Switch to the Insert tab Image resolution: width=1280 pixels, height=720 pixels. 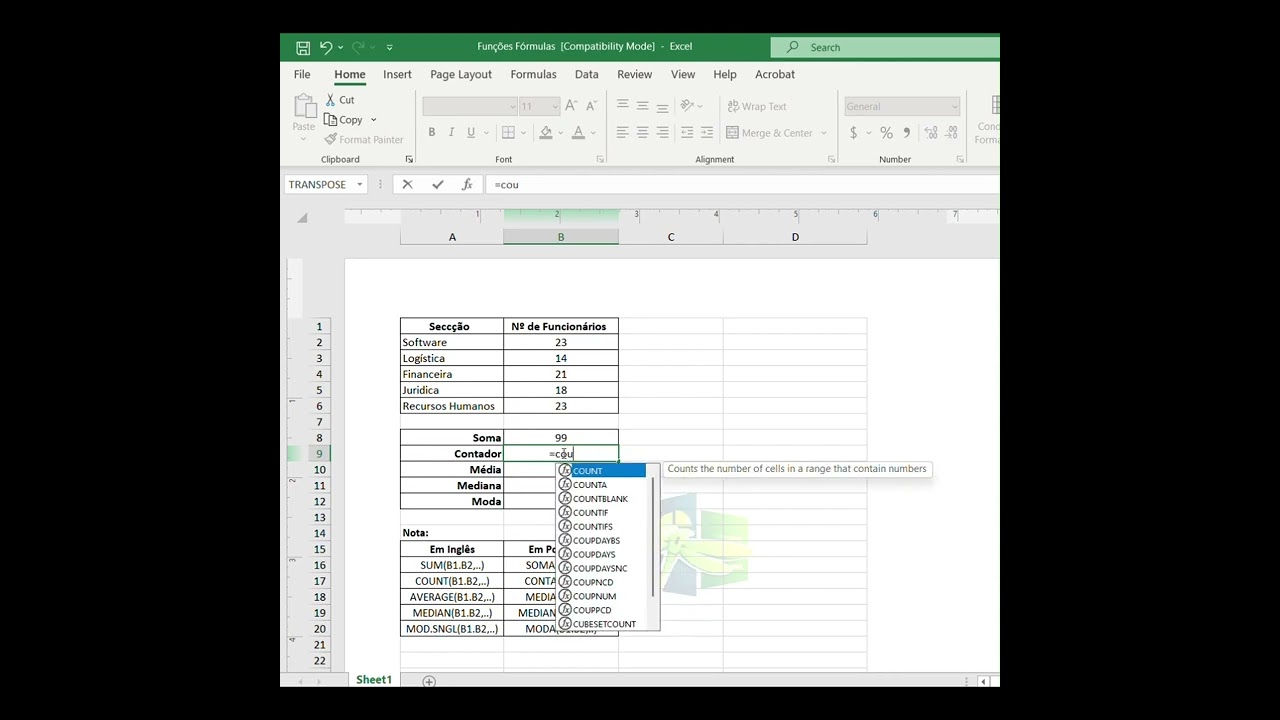pyautogui.click(x=397, y=75)
